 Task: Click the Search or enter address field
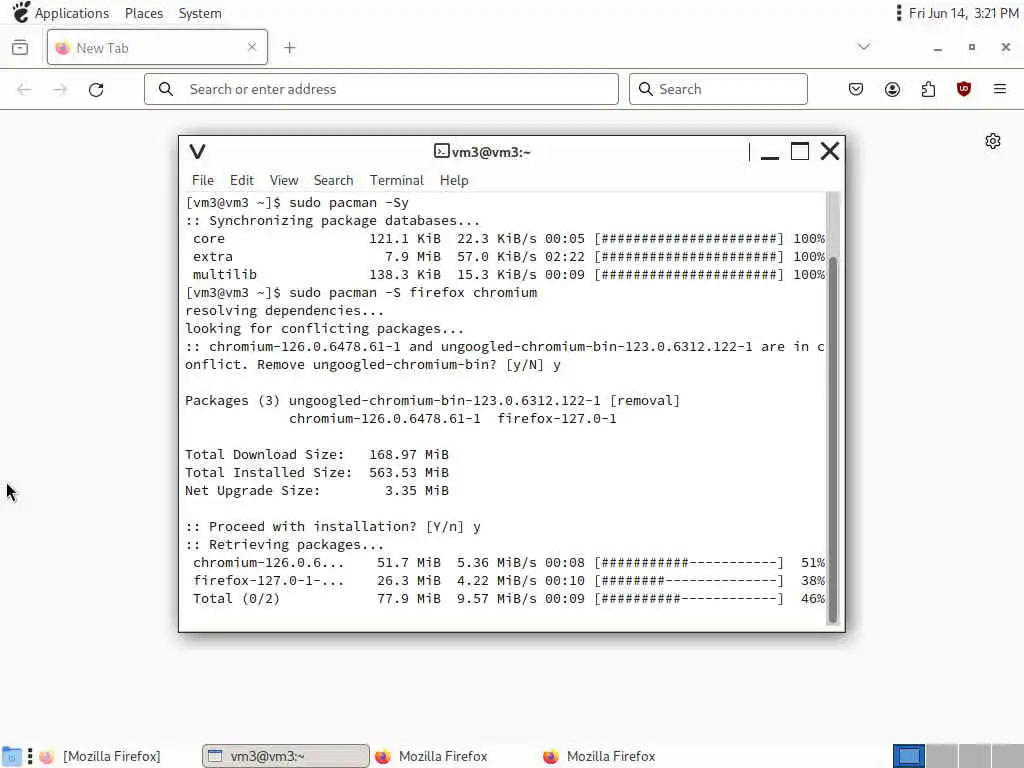[381, 89]
